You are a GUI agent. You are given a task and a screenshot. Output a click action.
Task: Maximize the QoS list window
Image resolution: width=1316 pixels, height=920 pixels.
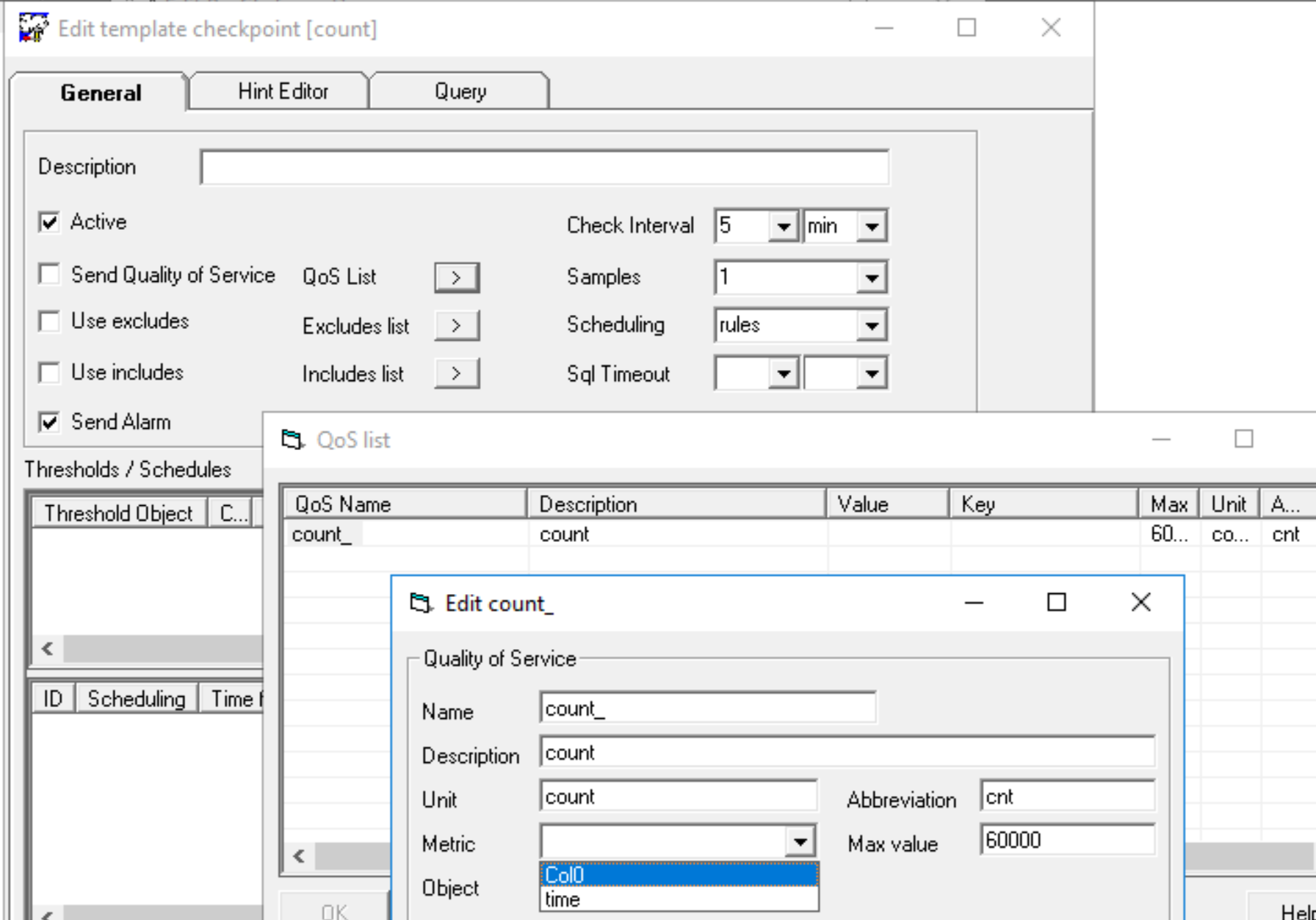(x=1243, y=439)
